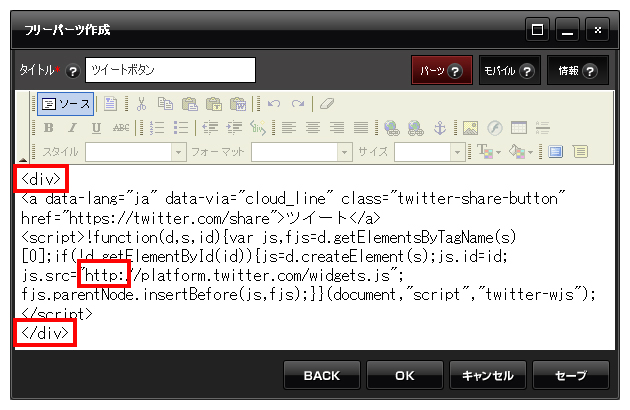Image resolution: width=630 pixels, height=410 pixels.
Task: Toggle the ソース (Source) view button
Action: pyautogui.click(x=66, y=104)
